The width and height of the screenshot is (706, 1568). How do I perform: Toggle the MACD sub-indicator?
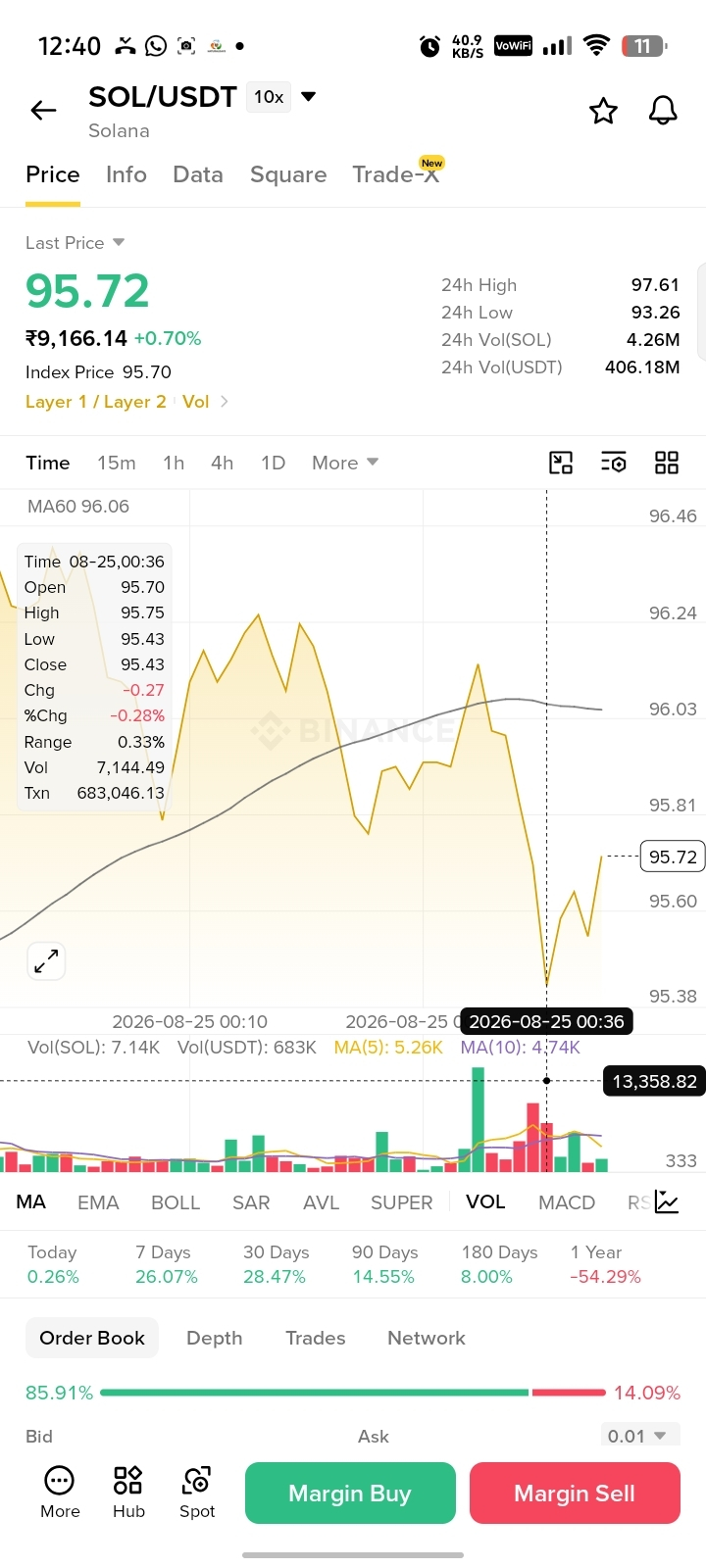tap(567, 1202)
